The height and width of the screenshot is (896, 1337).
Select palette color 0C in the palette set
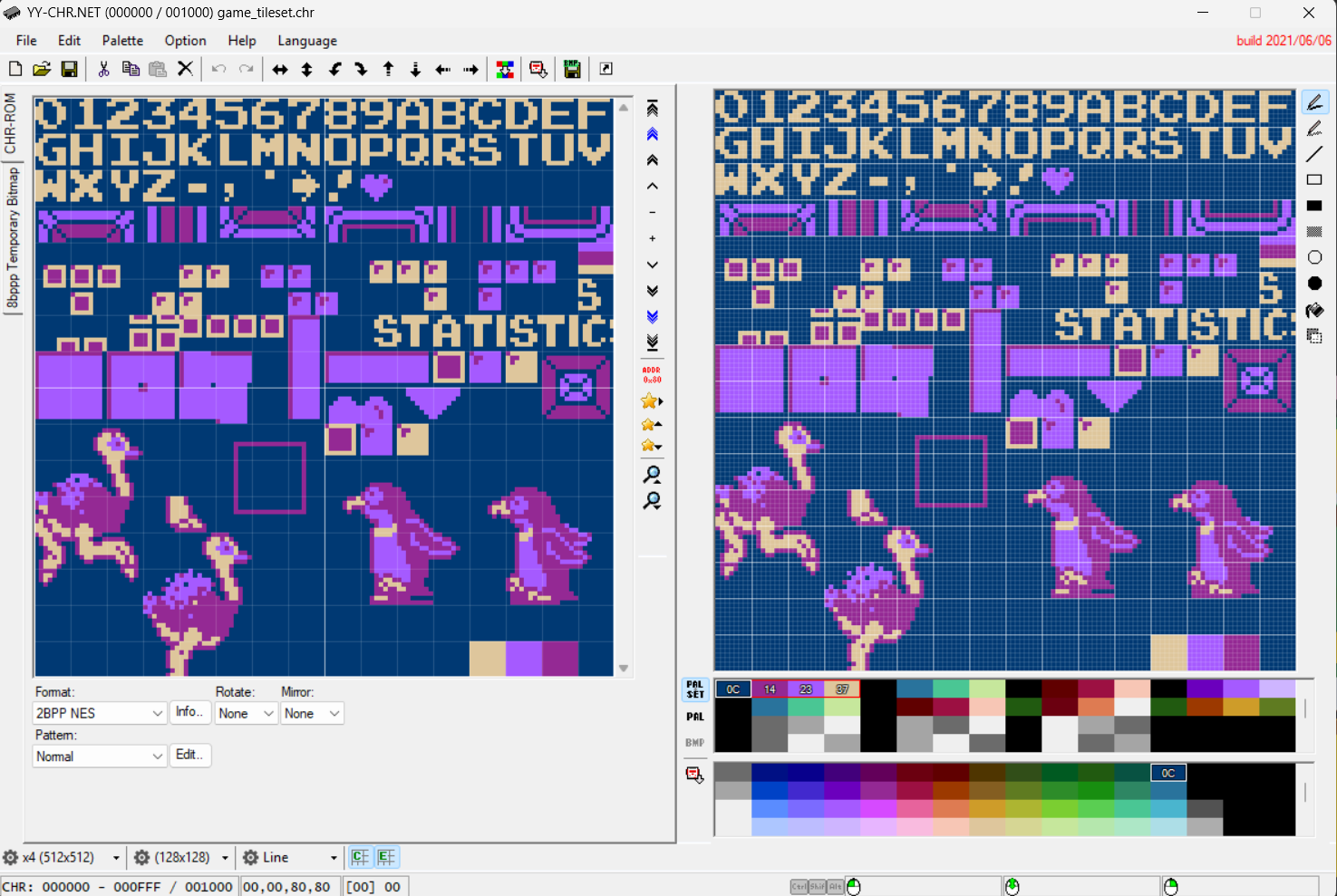(x=733, y=689)
